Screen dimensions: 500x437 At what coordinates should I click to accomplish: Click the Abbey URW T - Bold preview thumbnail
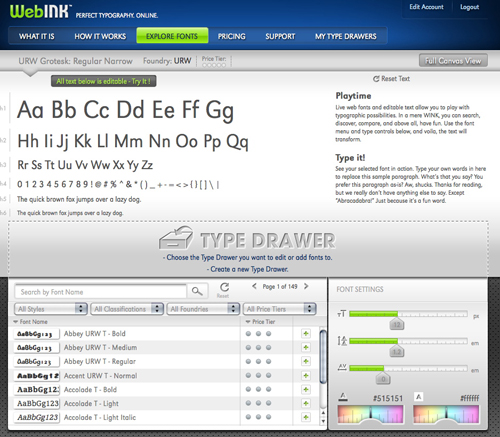click(36, 334)
